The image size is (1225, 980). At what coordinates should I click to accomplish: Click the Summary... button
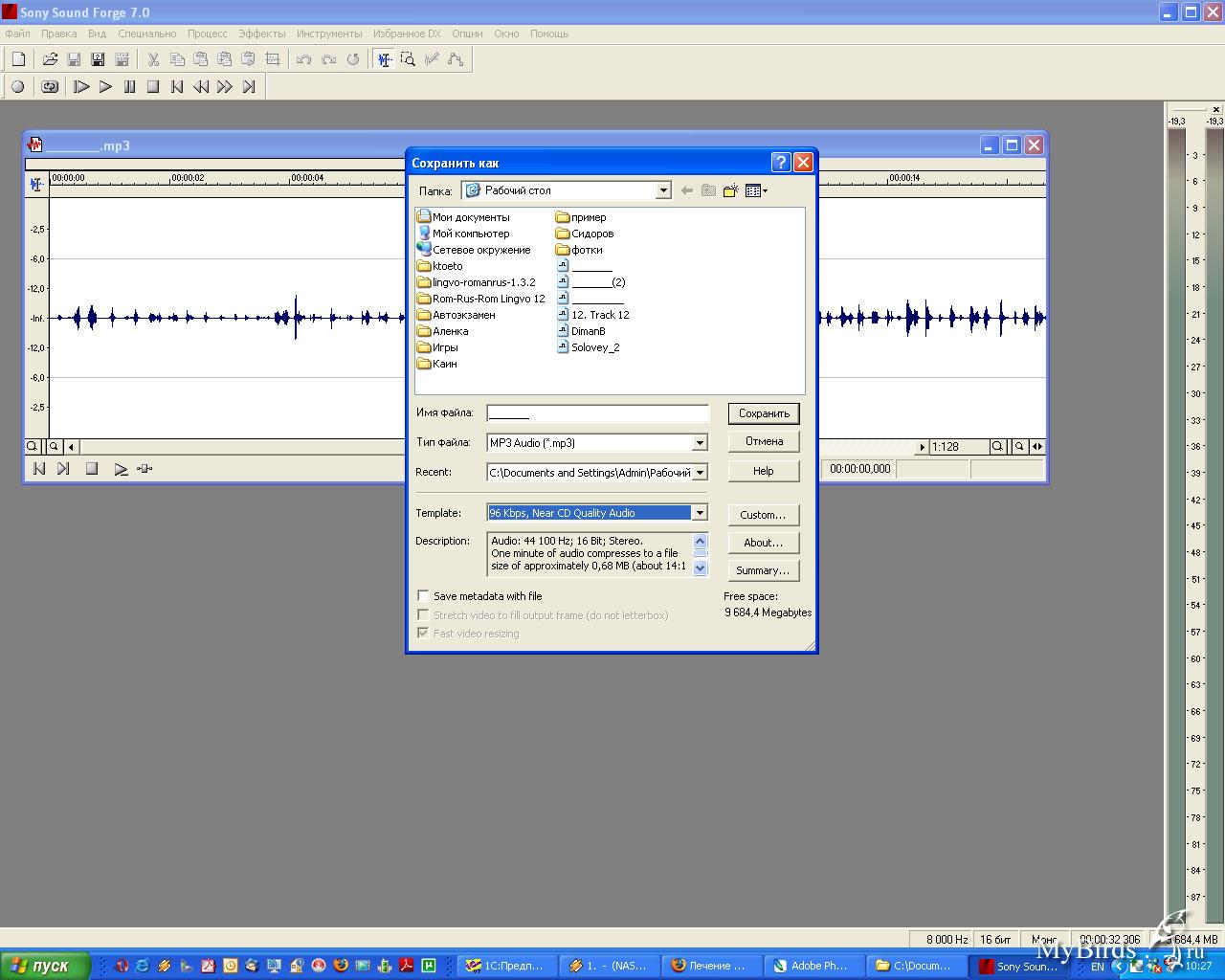coord(764,570)
